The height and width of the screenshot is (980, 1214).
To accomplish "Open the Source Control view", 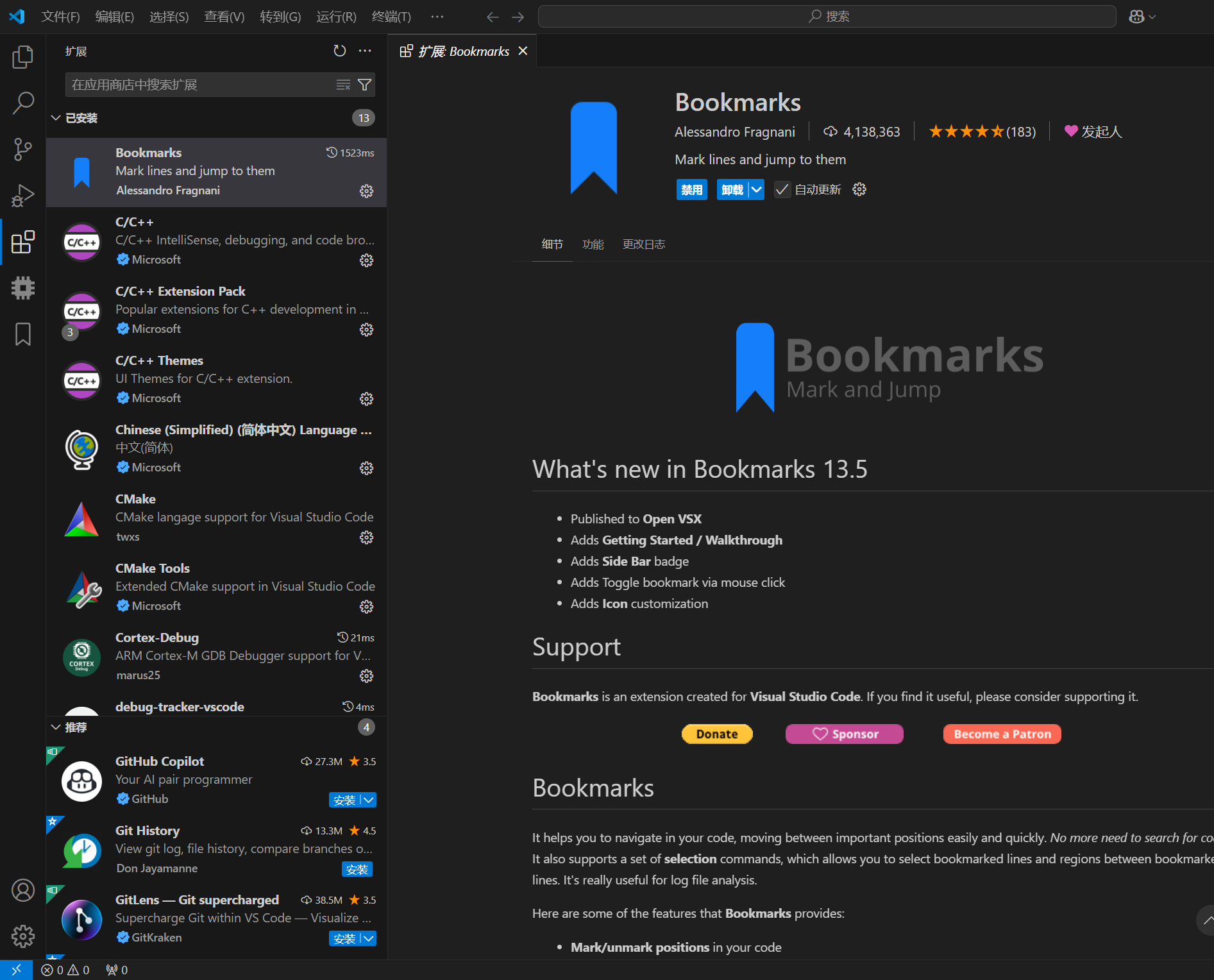I will (x=22, y=149).
